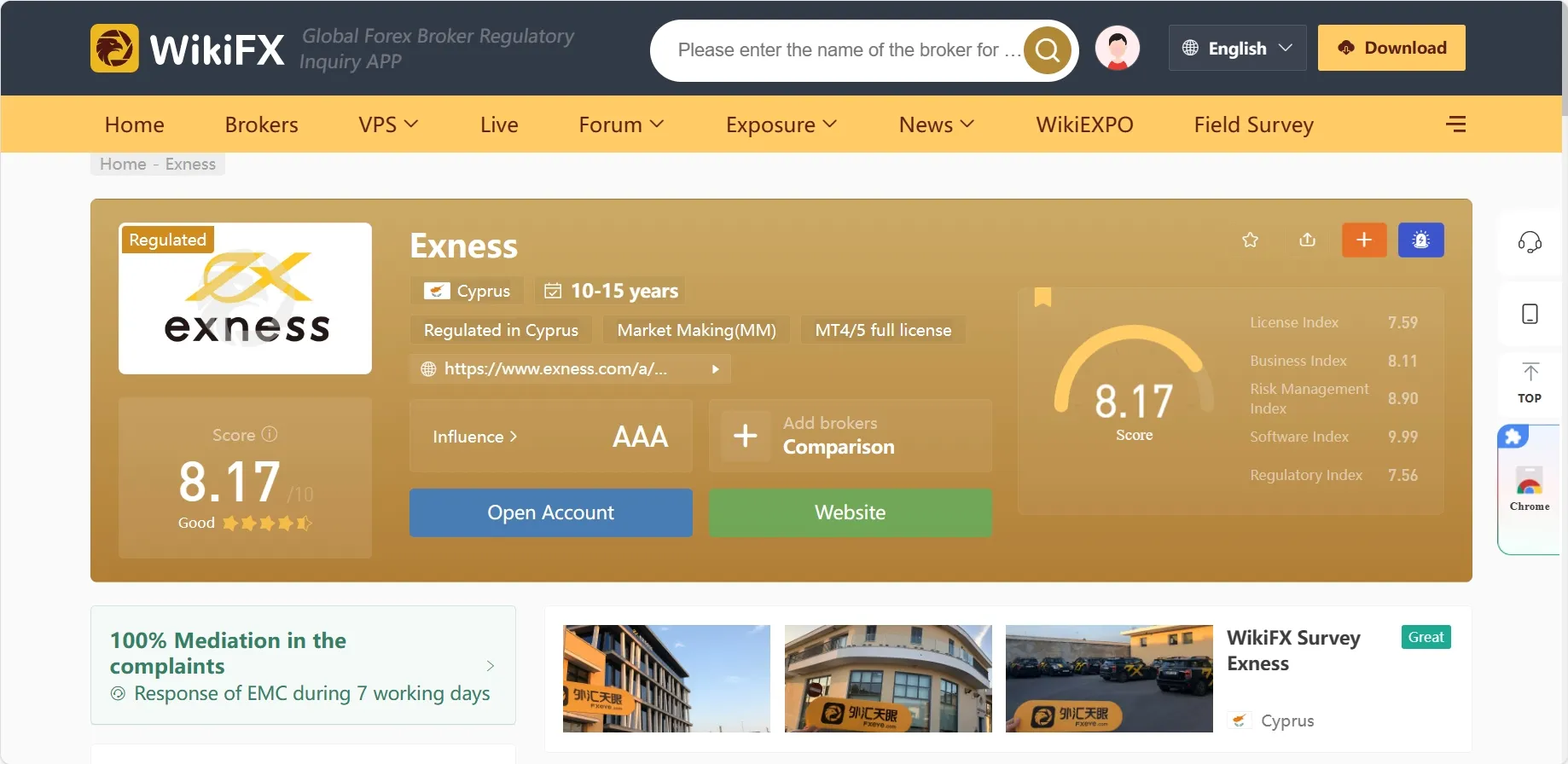This screenshot has width=1568, height=764.
Task: Click the Exness broker title
Action: coord(464,246)
